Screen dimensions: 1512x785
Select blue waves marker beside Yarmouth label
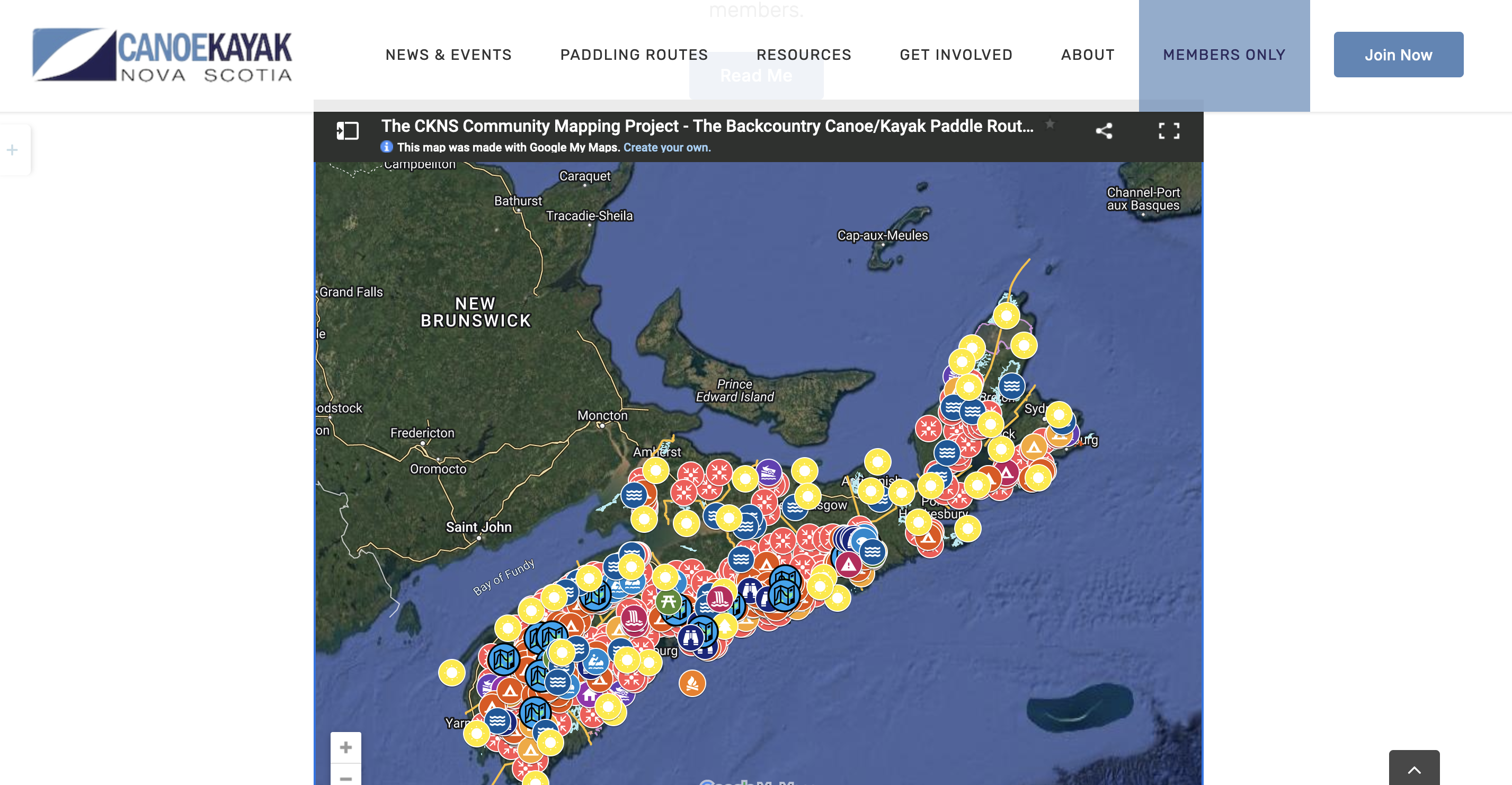click(497, 719)
